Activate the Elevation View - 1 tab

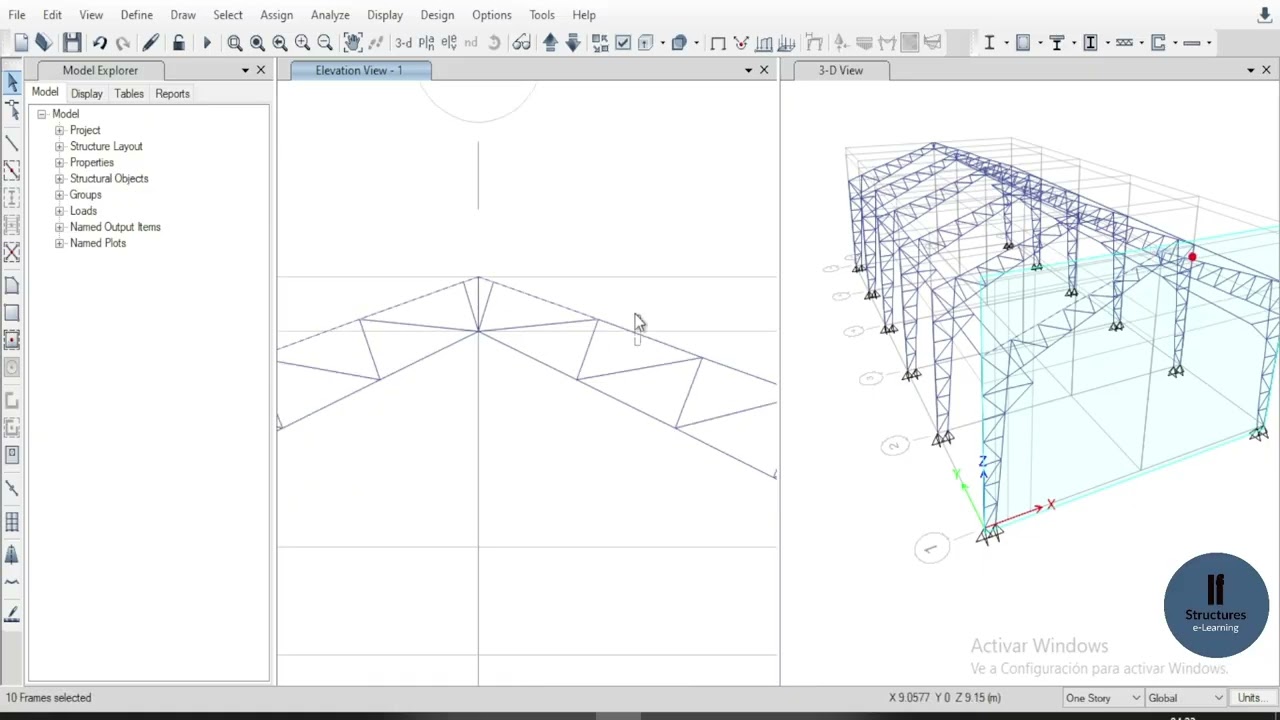coord(359,70)
